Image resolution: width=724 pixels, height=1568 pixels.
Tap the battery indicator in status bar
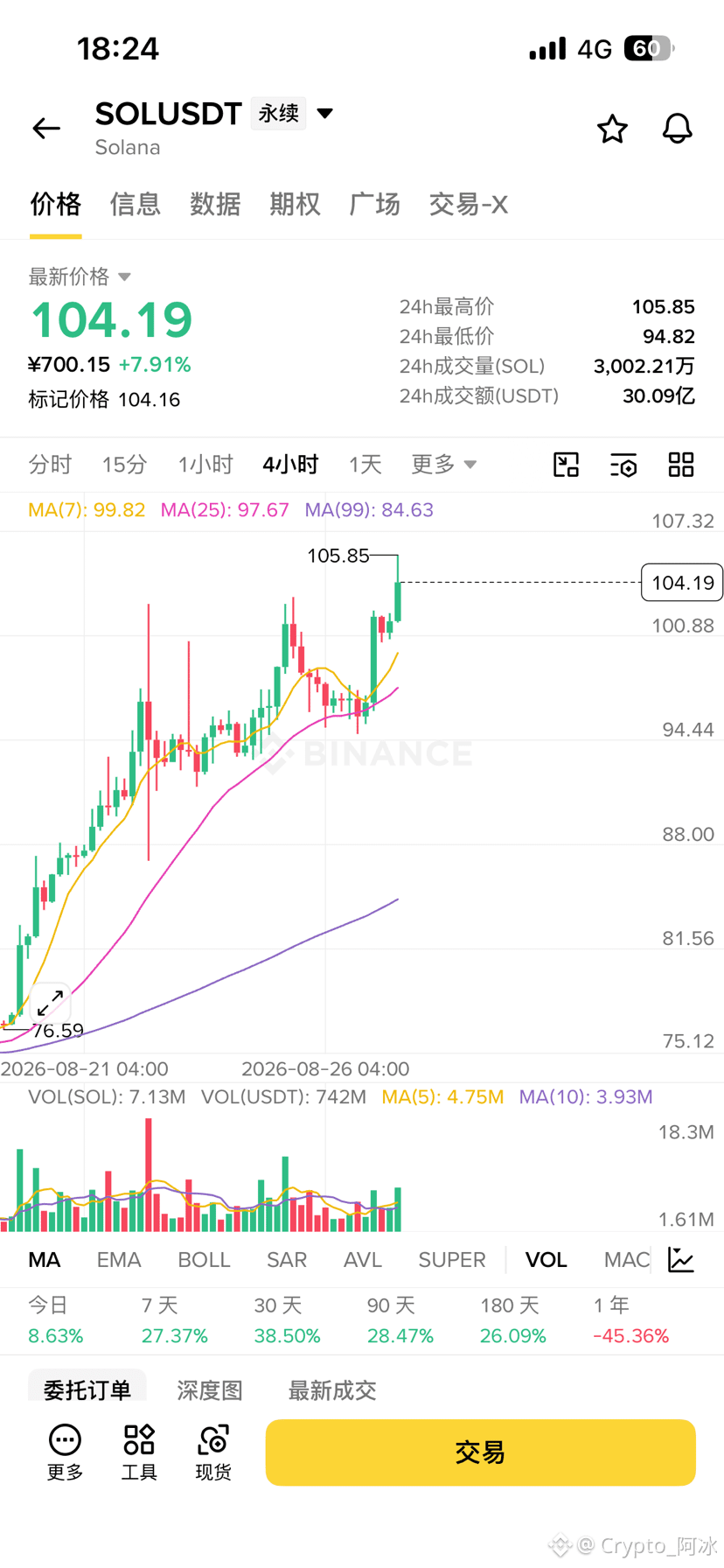pos(649,48)
